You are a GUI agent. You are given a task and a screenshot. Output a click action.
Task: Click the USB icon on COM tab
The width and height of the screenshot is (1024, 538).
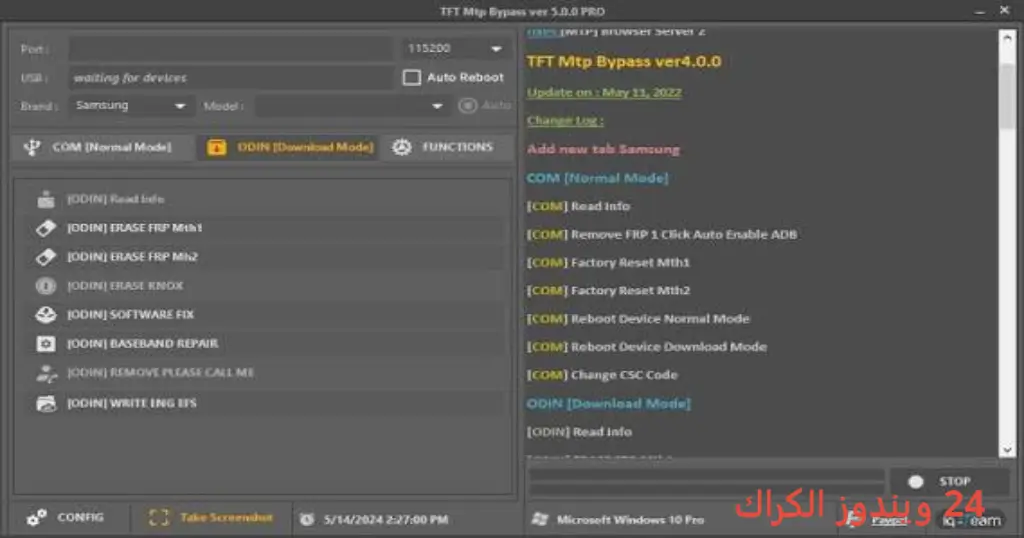tap(31, 147)
